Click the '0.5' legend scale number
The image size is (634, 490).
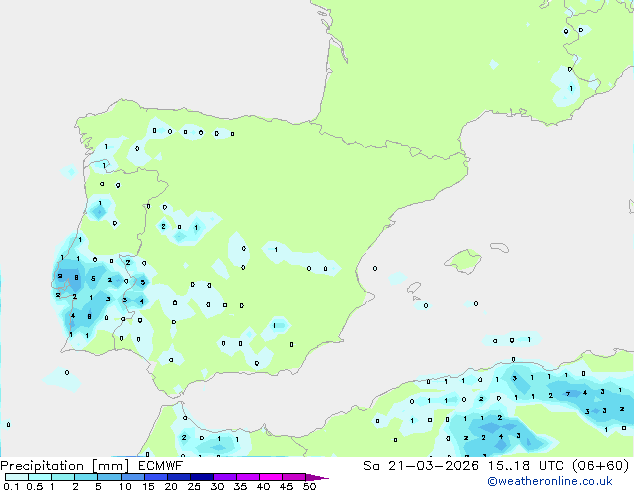tap(35, 486)
